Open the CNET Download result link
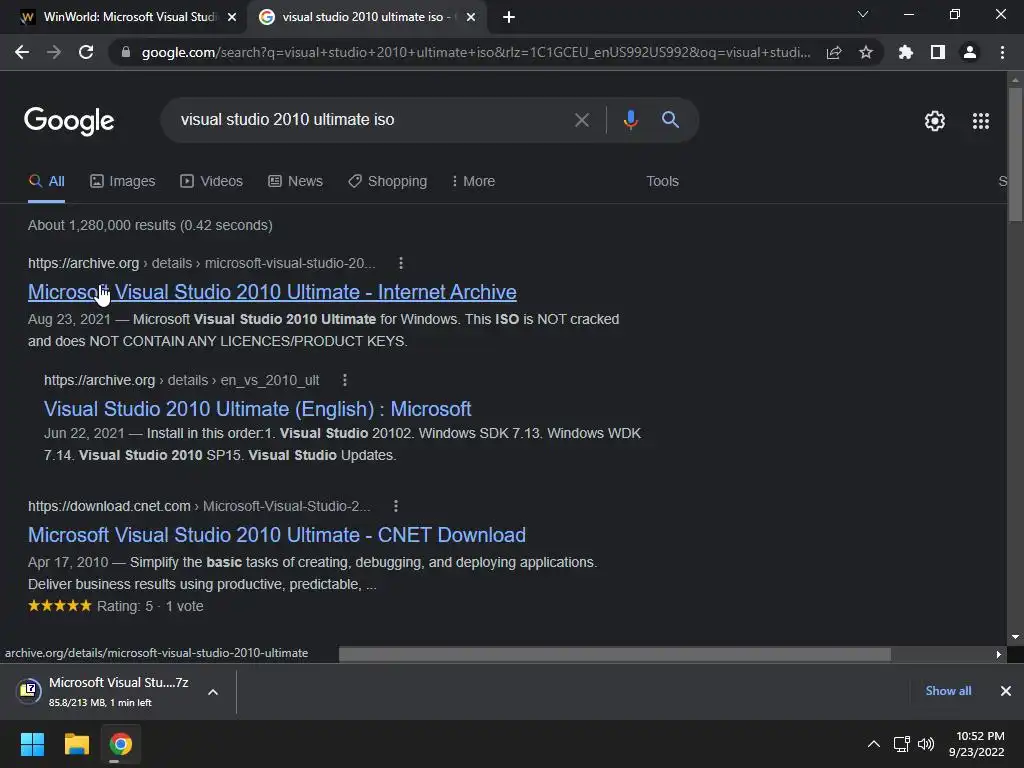This screenshot has height=768, width=1024. [x=277, y=535]
